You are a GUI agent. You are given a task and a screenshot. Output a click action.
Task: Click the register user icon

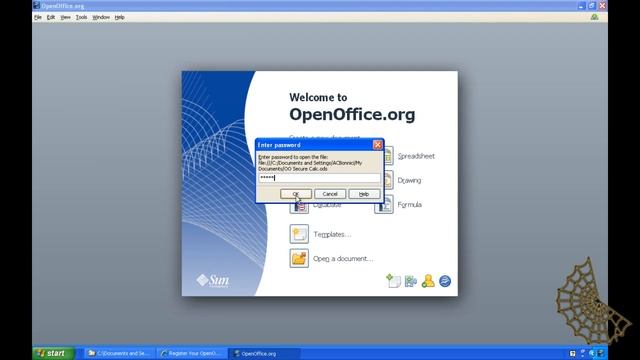428,281
